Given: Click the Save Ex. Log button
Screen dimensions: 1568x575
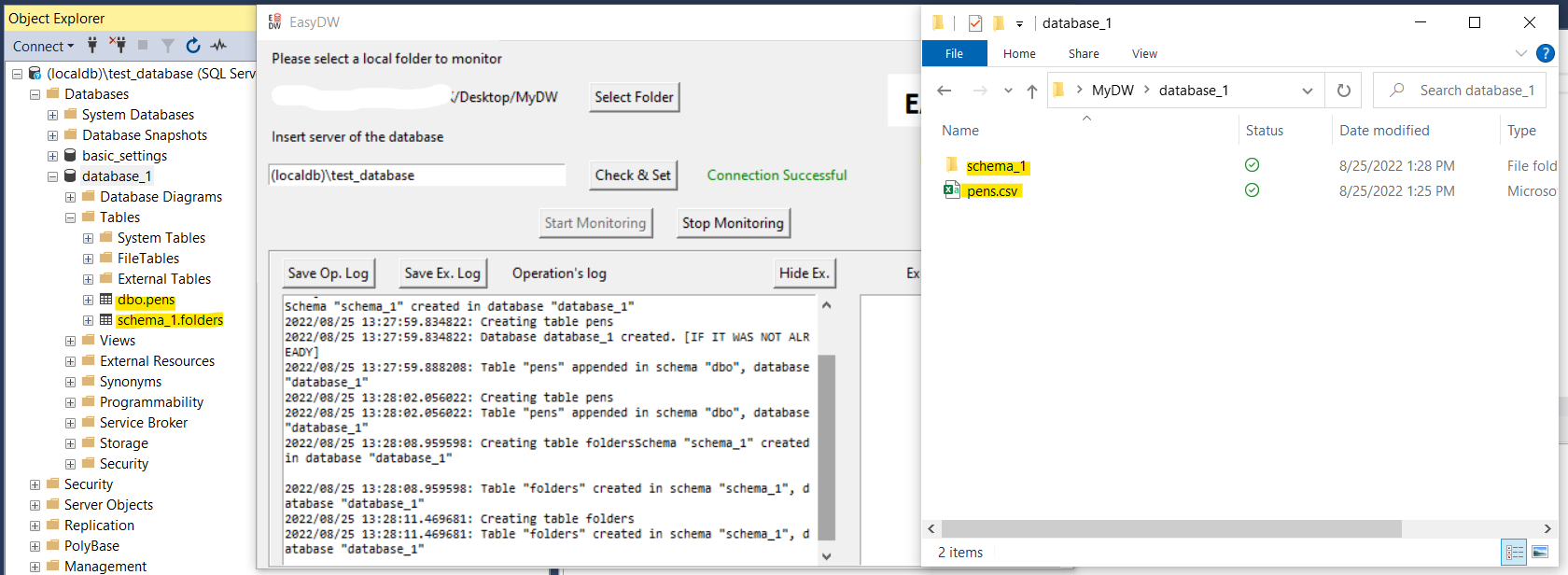Looking at the screenshot, I should 442,273.
